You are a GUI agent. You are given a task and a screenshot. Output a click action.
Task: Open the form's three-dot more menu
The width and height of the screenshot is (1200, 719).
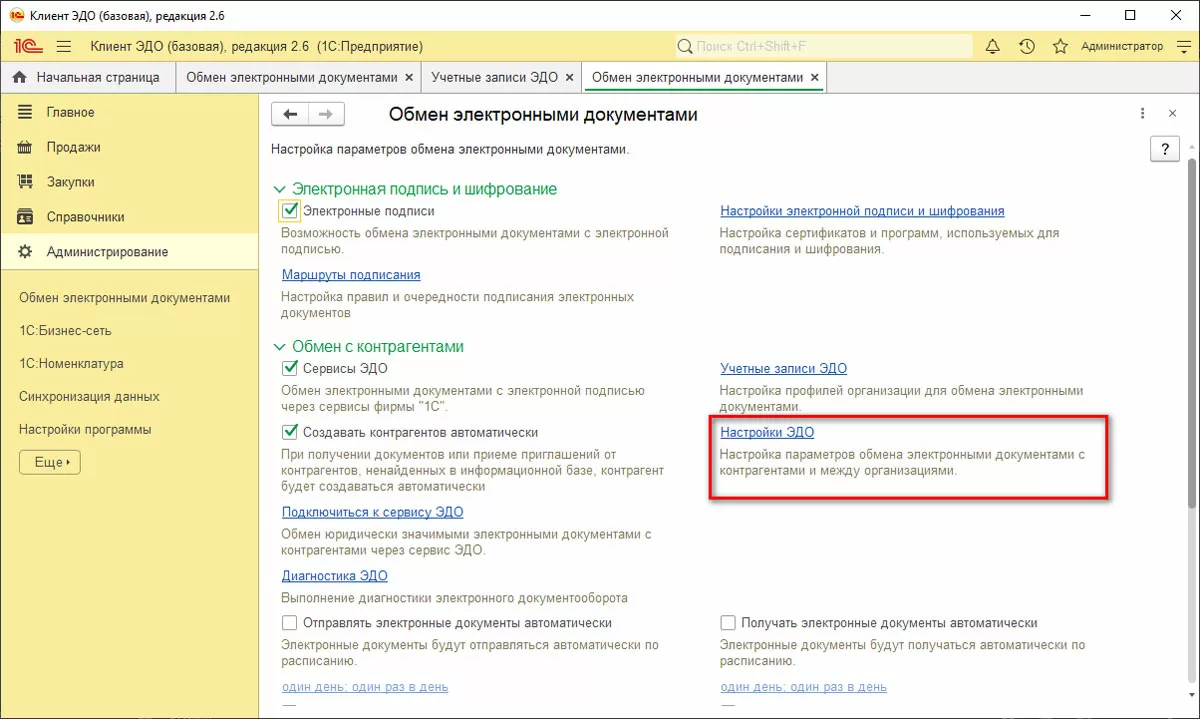pos(1143,114)
